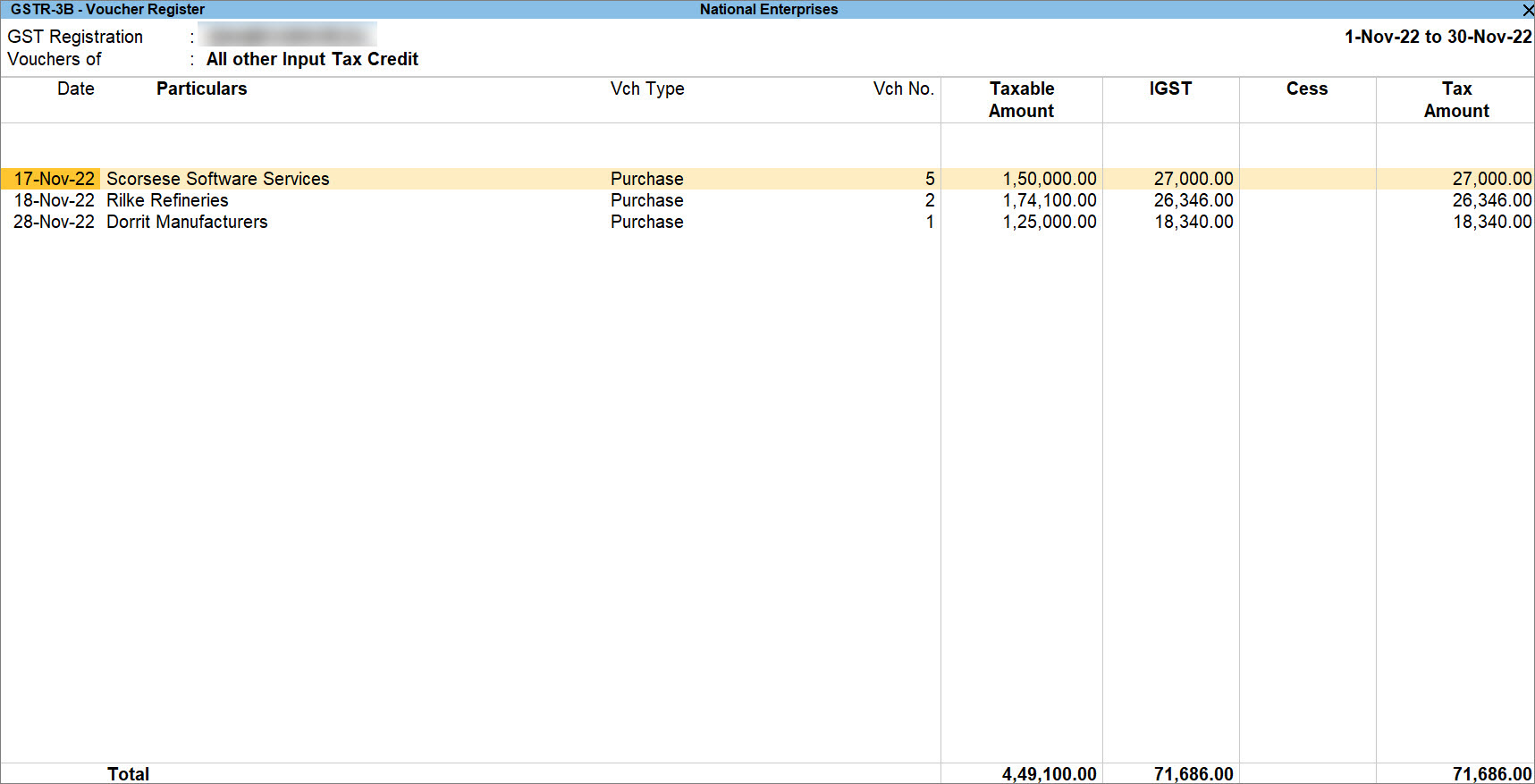This screenshot has width=1535, height=784.
Task: Click Tax Amount 27,000.00 in last column
Action: click(1492, 179)
